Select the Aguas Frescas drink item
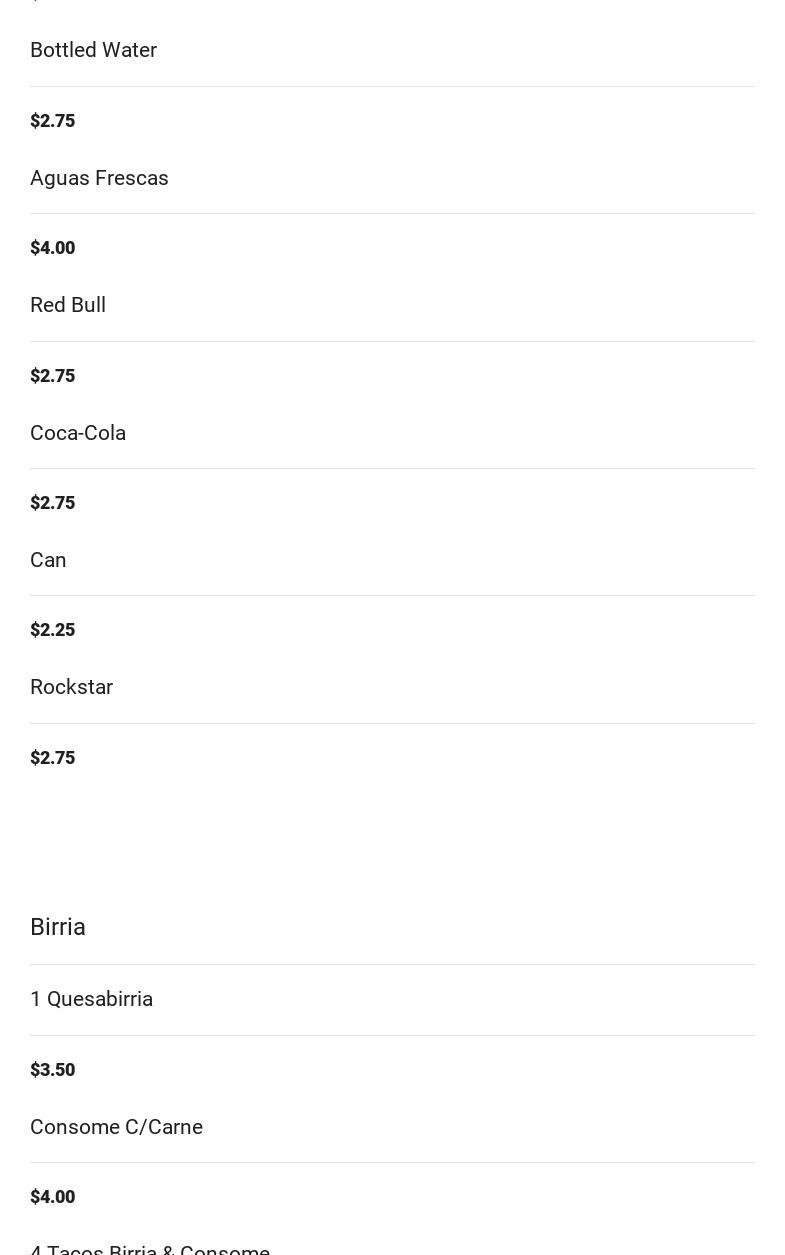The image size is (785, 1255). pyautogui.click(x=99, y=178)
